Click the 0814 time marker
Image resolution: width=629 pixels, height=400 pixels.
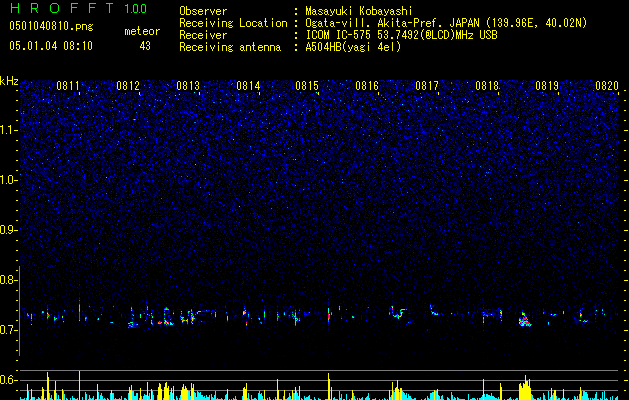248,86
